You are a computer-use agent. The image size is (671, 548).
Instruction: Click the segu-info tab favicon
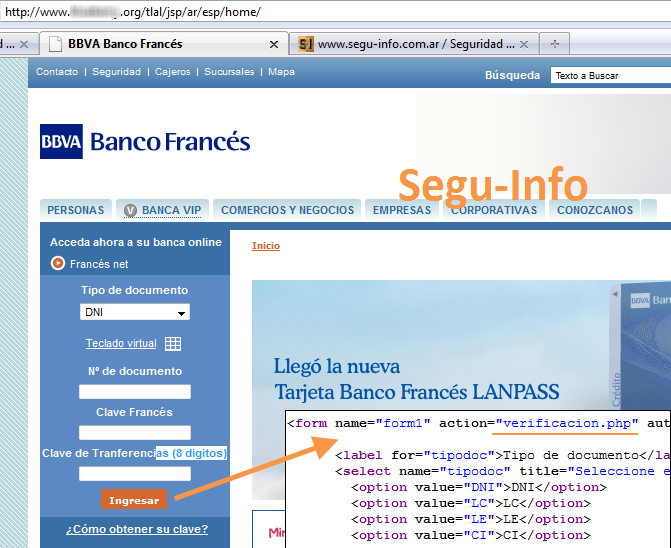(x=306, y=44)
